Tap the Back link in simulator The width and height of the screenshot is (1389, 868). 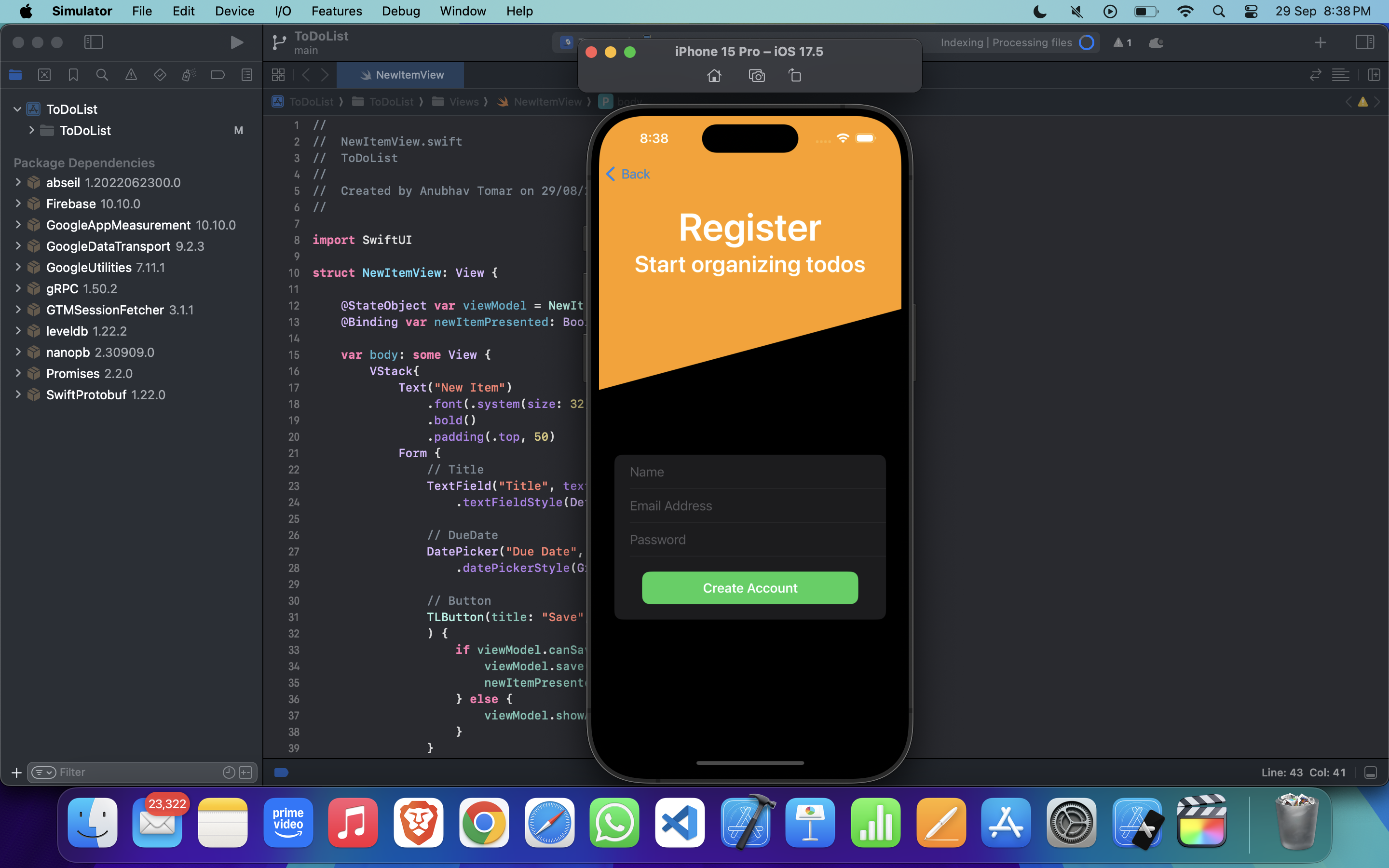point(628,174)
